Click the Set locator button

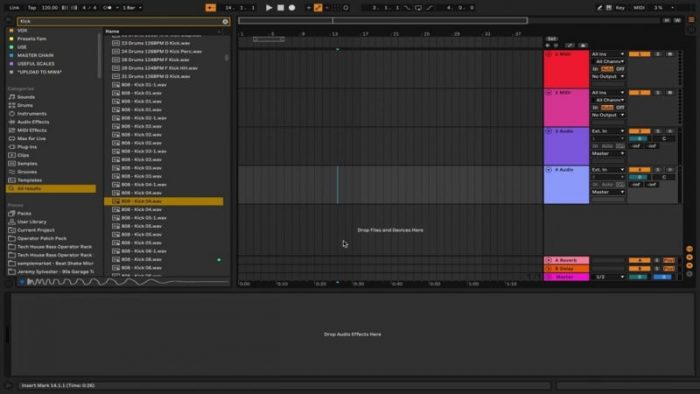click(551, 39)
